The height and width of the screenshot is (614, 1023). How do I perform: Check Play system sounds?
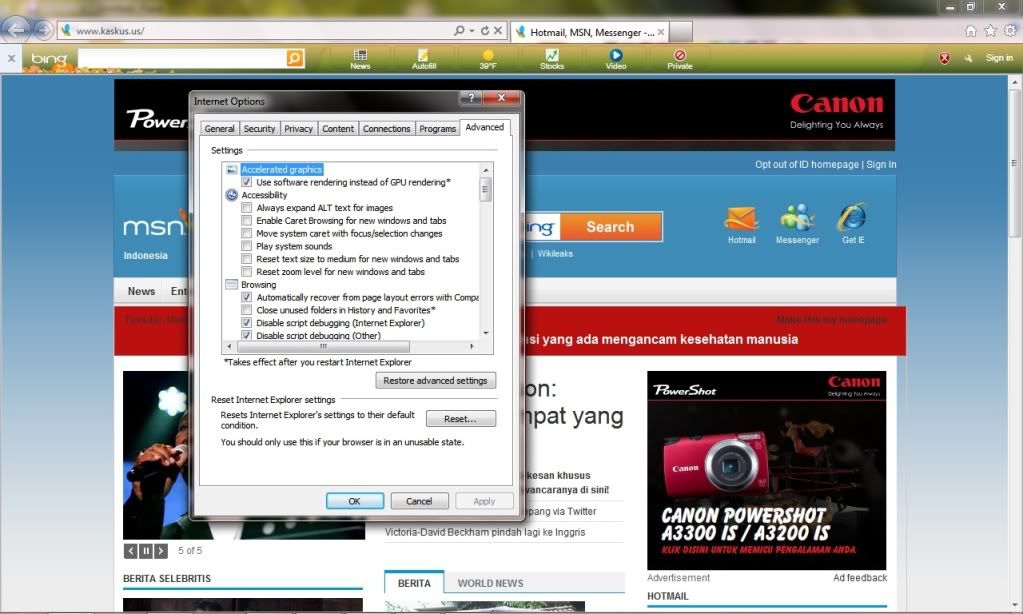click(247, 246)
